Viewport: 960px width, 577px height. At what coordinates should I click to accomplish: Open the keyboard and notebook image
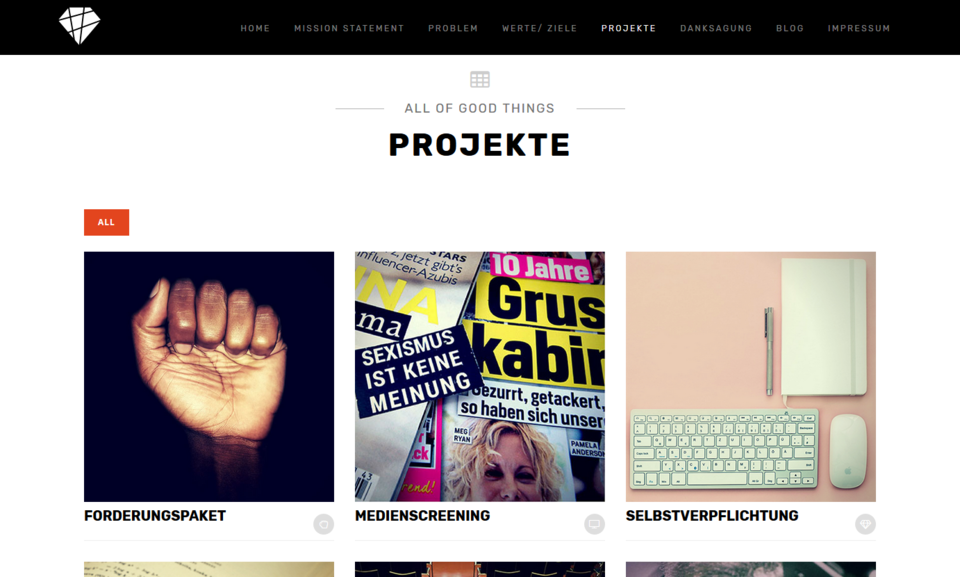point(751,377)
